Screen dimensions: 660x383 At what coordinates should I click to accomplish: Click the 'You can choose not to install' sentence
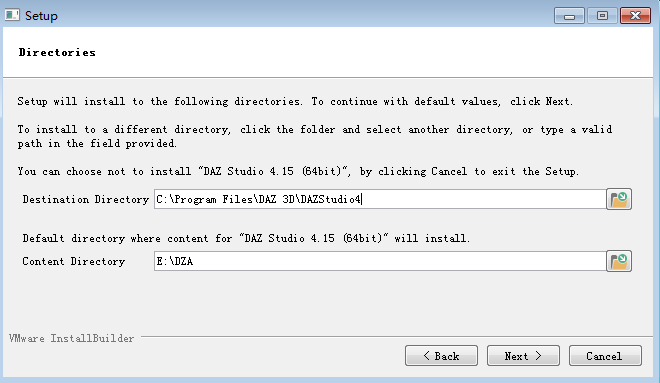(x=298, y=171)
